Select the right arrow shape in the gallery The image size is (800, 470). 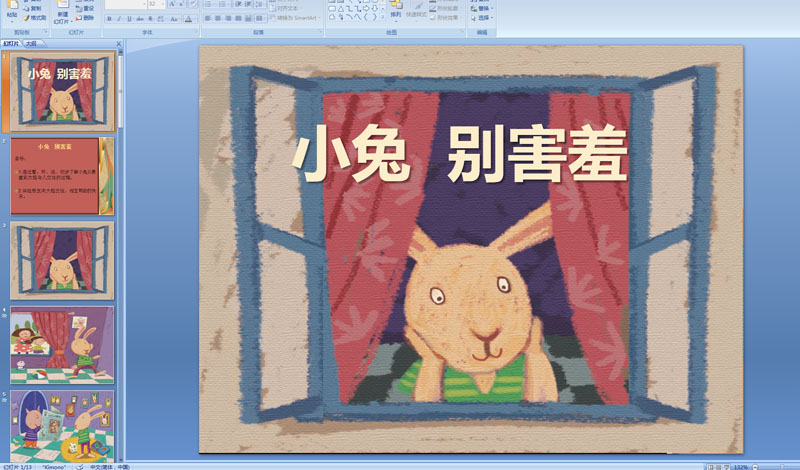coord(366,9)
